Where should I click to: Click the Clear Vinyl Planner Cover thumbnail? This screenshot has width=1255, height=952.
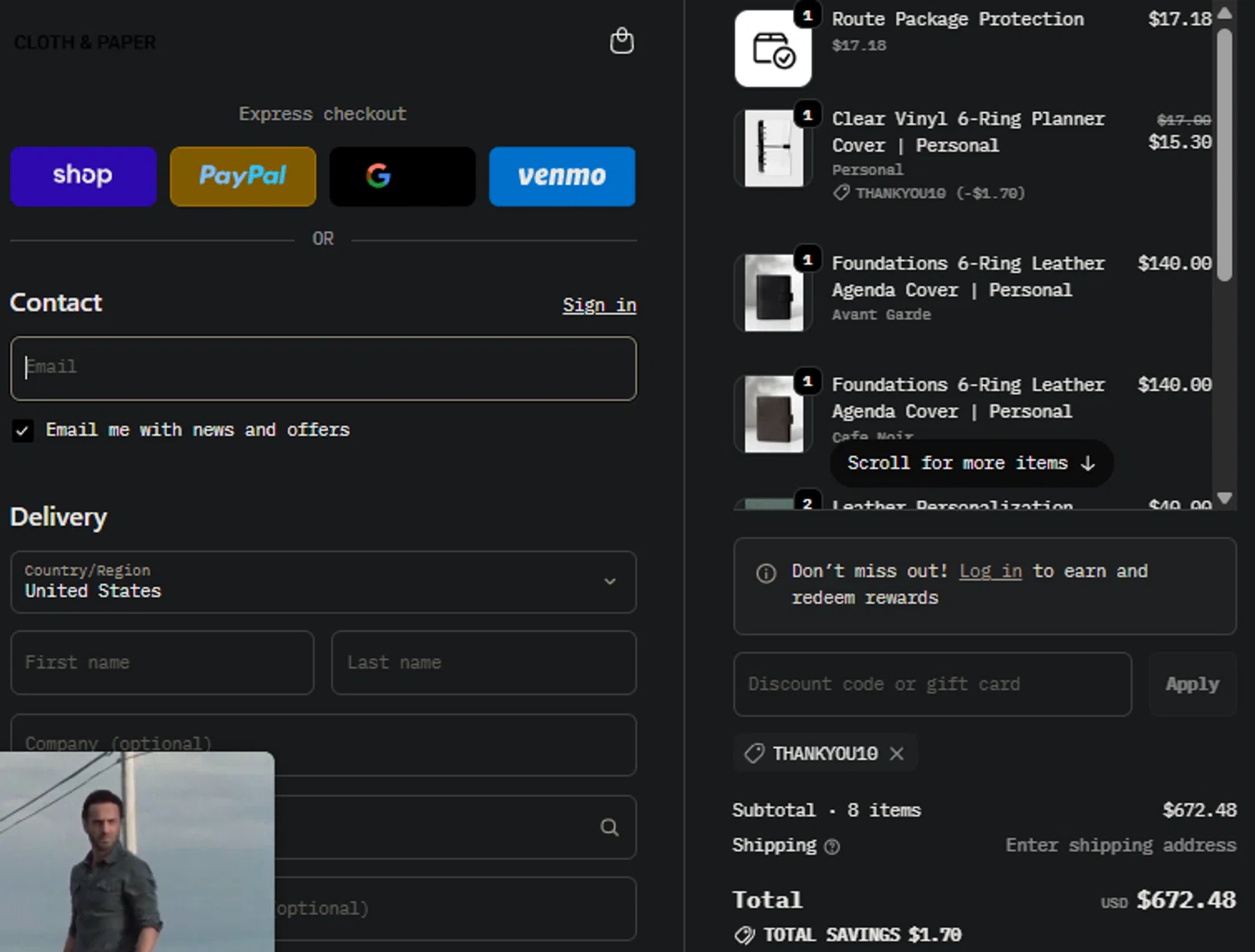pos(773,148)
